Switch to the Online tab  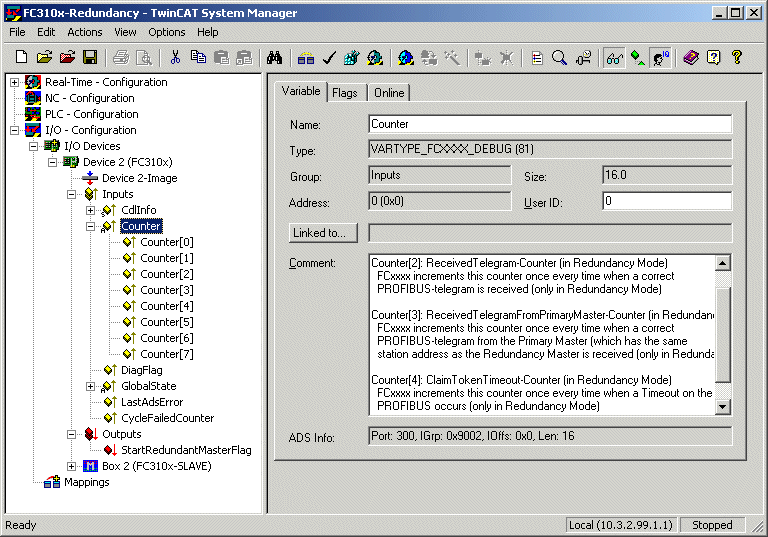tap(389, 93)
